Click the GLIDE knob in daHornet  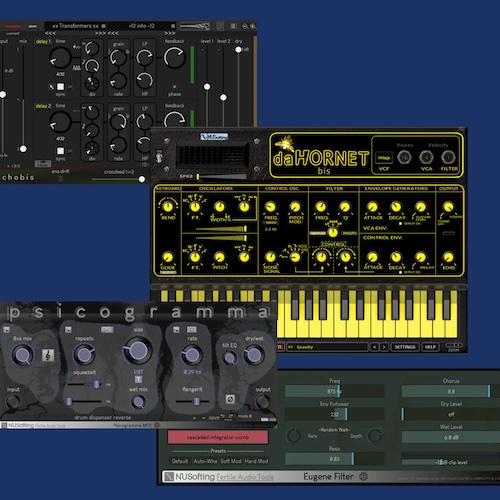[168, 257]
